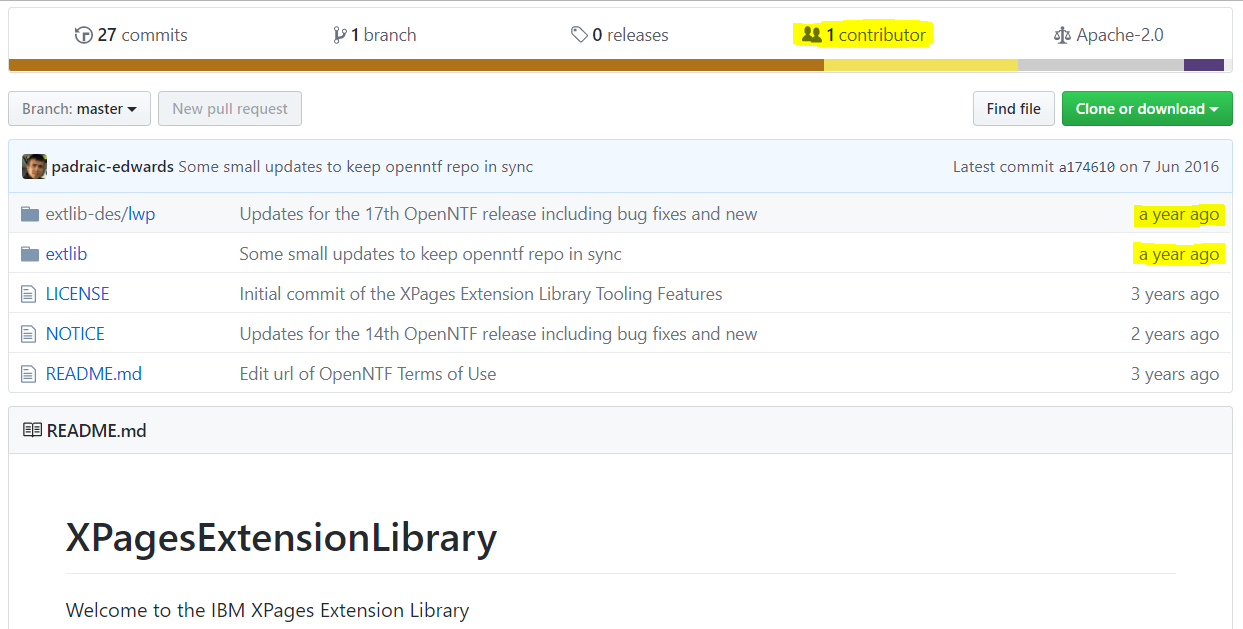Open the Apache-2.0 license link

(x=1108, y=35)
